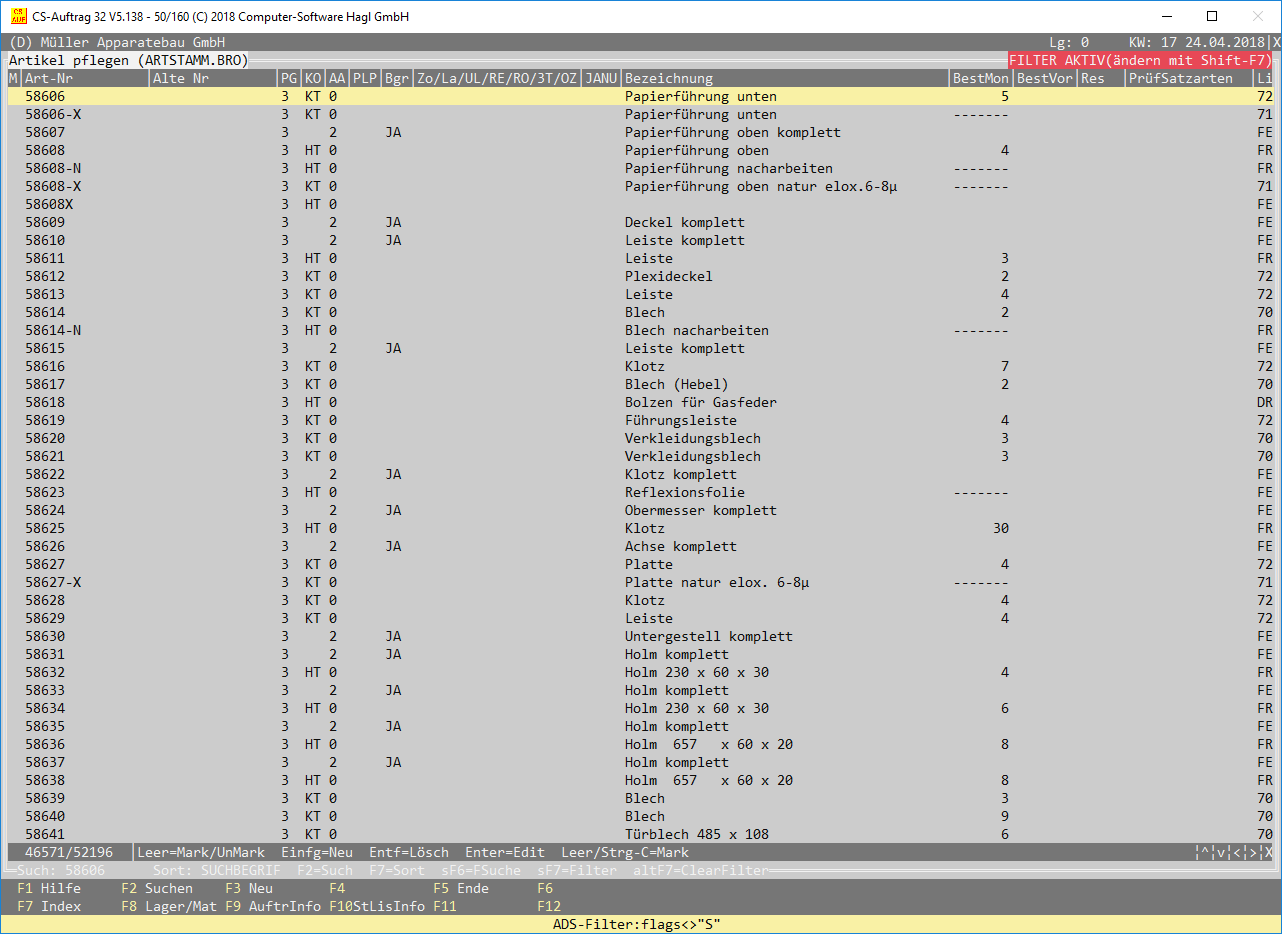Click the red FILTER AKTIV indicator

pyautogui.click(x=1140, y=61)
